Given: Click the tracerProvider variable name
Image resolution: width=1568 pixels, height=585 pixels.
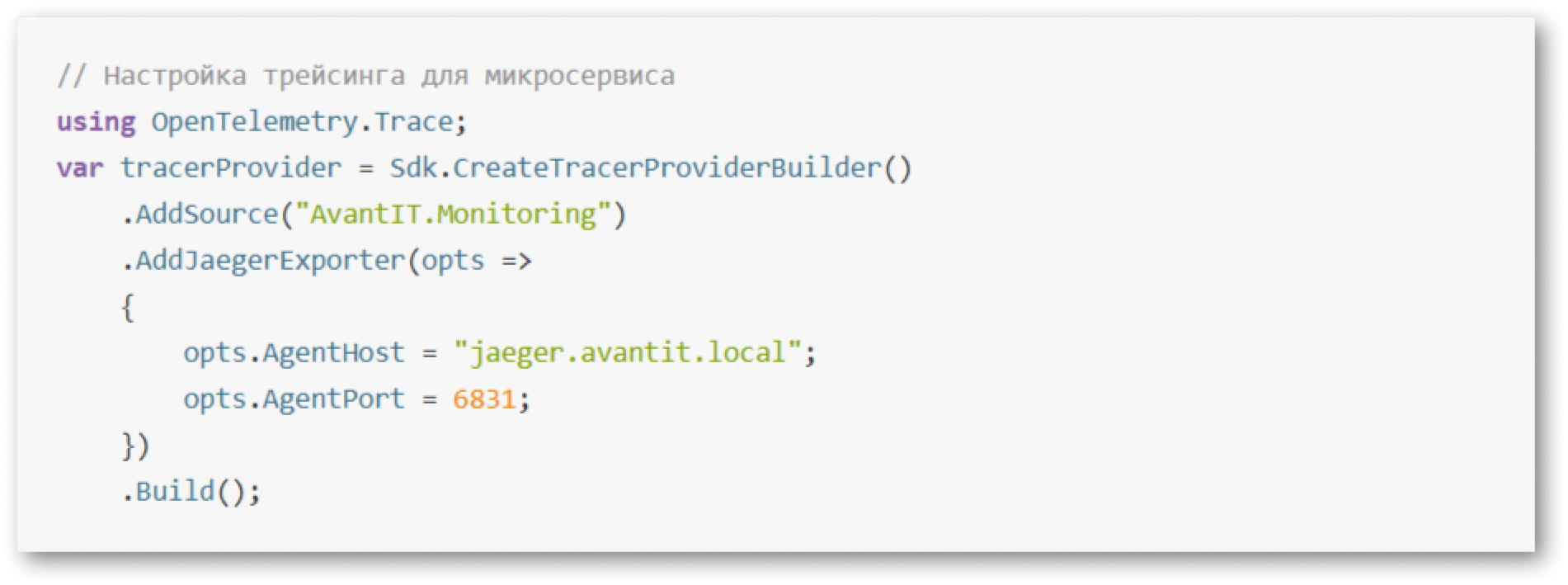Looking at the screenshot, I should point(230,168).
